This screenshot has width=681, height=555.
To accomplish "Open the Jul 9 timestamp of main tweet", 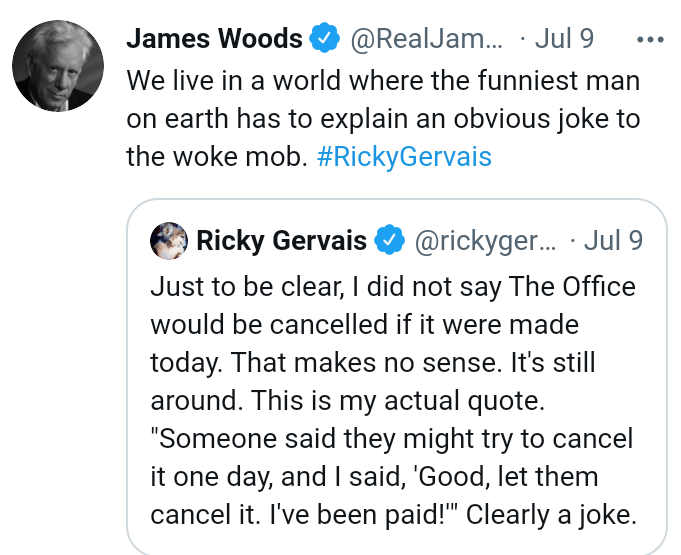I will click(564, 40).
